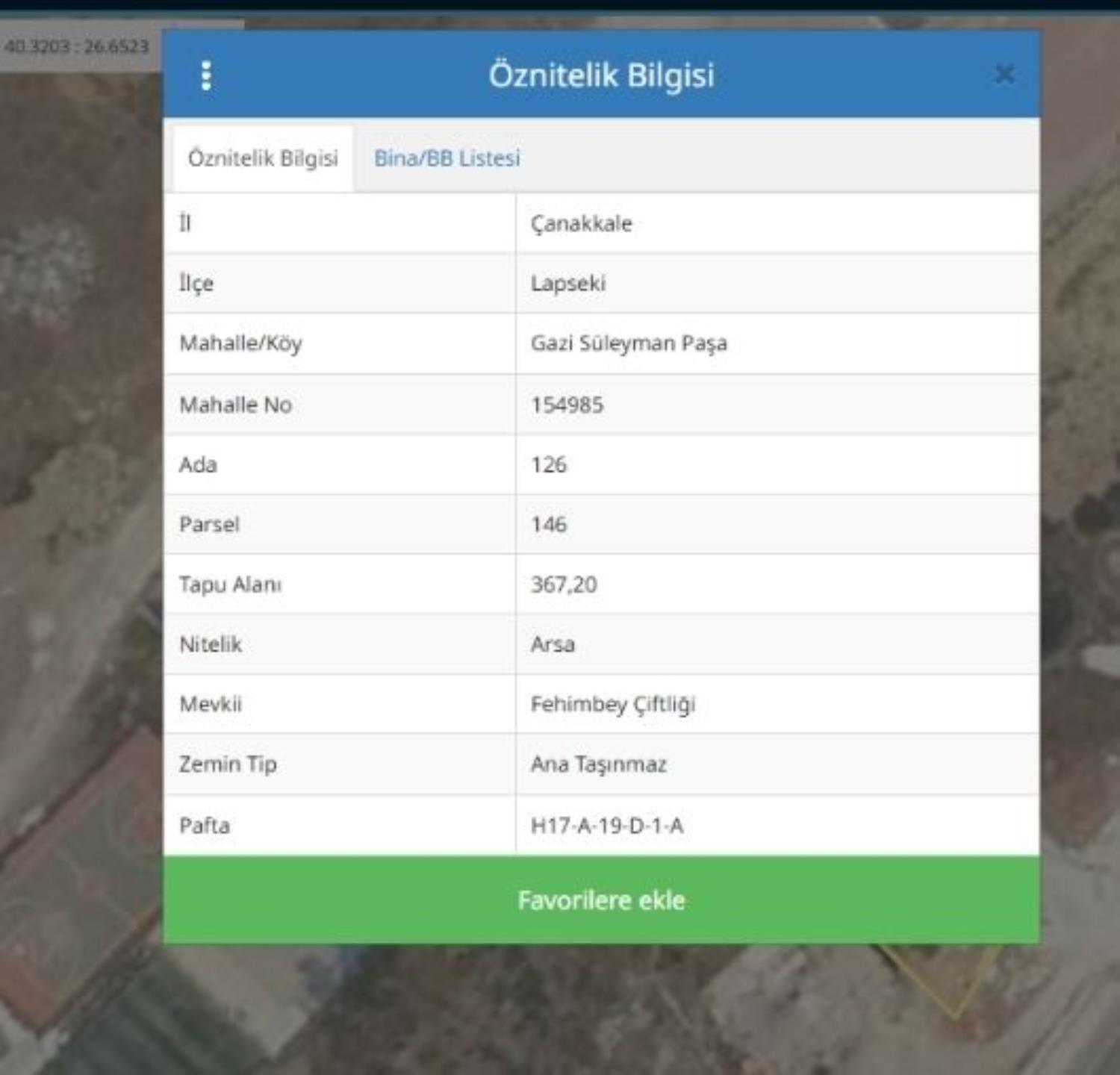Click the map coordinates readout 40.3203 : 26.6523
The width and height of the screenshot is (1120, 1075).
tap(76, 46)
